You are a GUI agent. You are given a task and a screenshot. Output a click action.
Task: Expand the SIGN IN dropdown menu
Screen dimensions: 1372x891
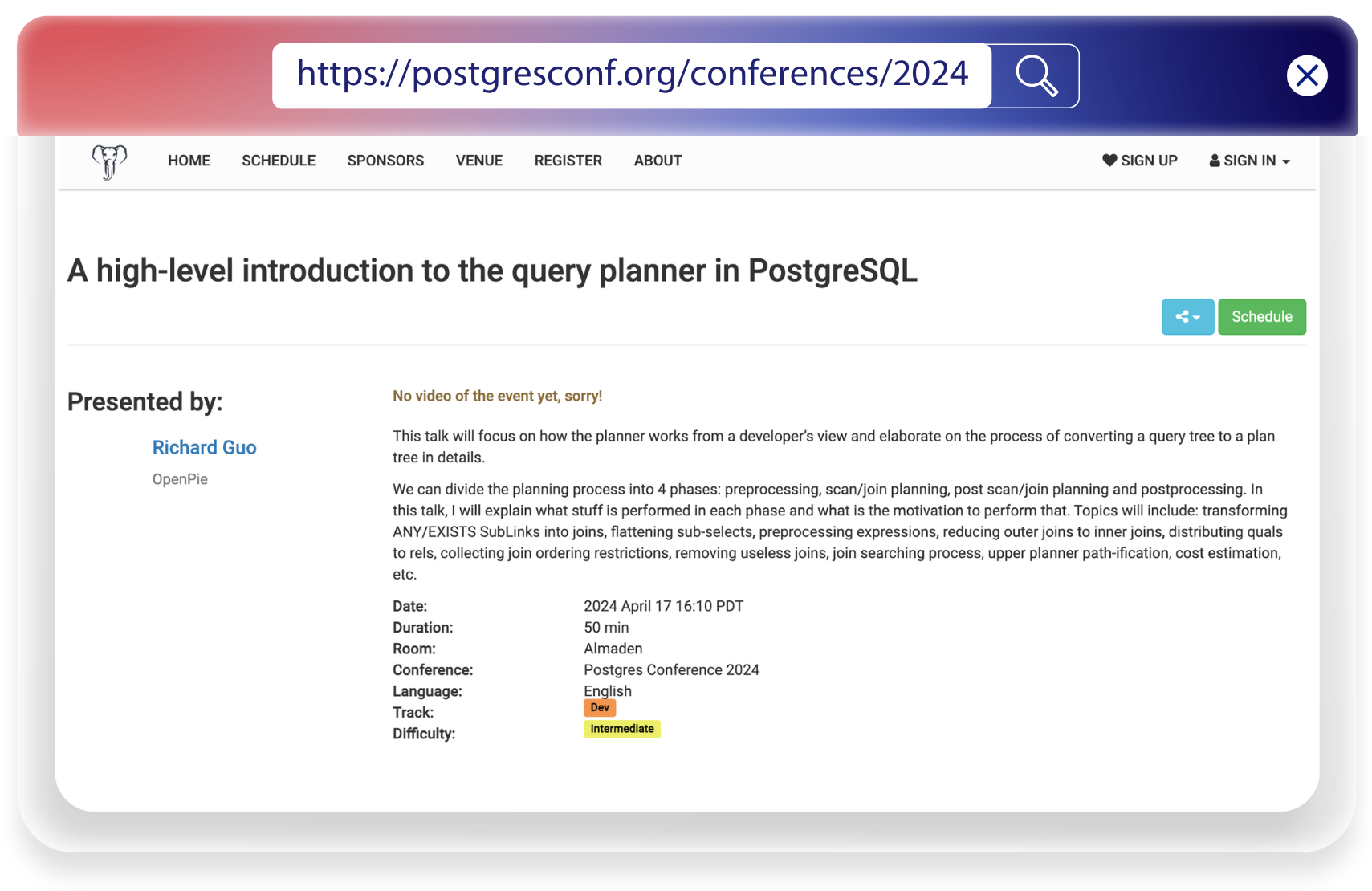click(1249, 161)
